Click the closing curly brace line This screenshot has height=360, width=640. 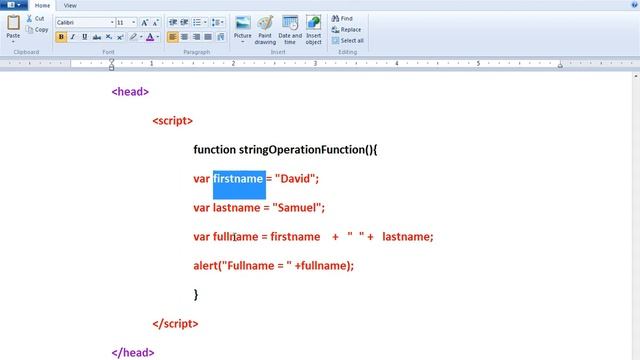pos(196,295)
